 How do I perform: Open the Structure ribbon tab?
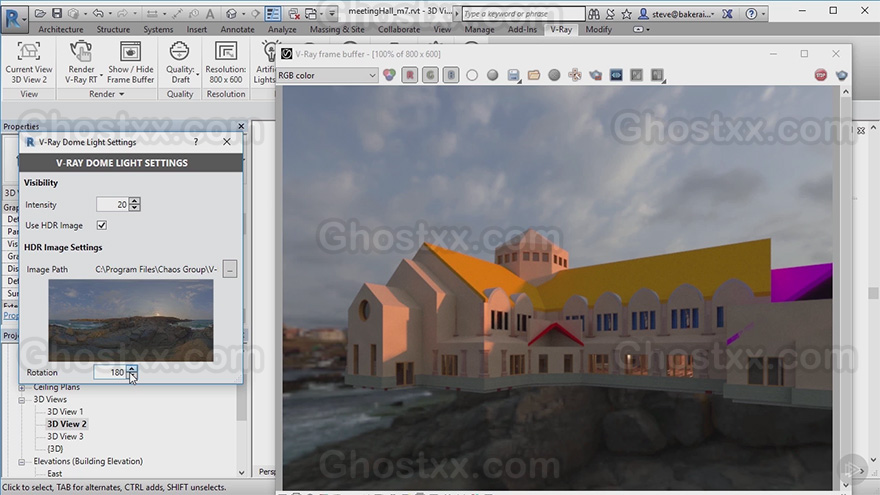pyautogui.click(x=113, y=29)
